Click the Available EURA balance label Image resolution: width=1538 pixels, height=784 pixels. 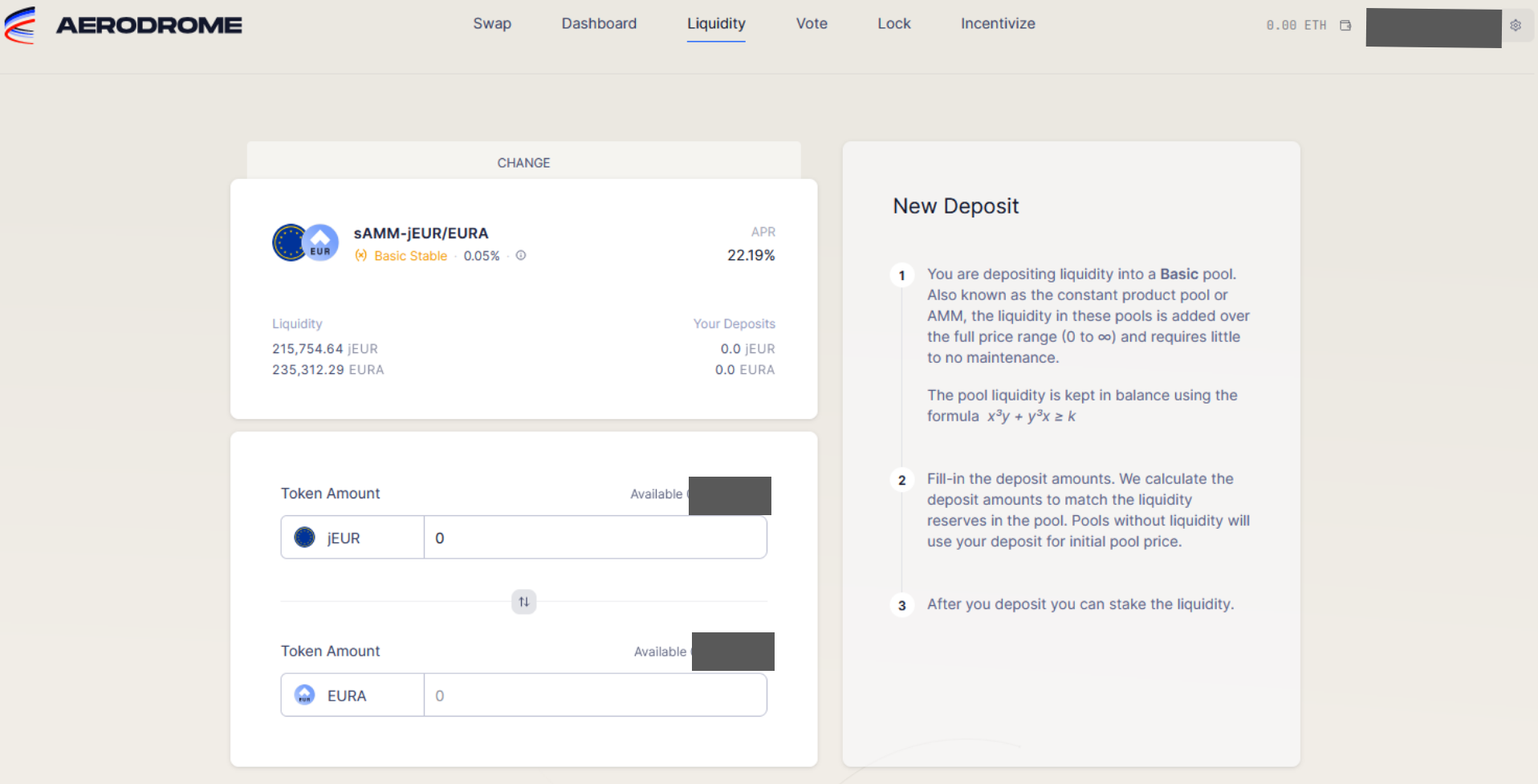point(660,652)
